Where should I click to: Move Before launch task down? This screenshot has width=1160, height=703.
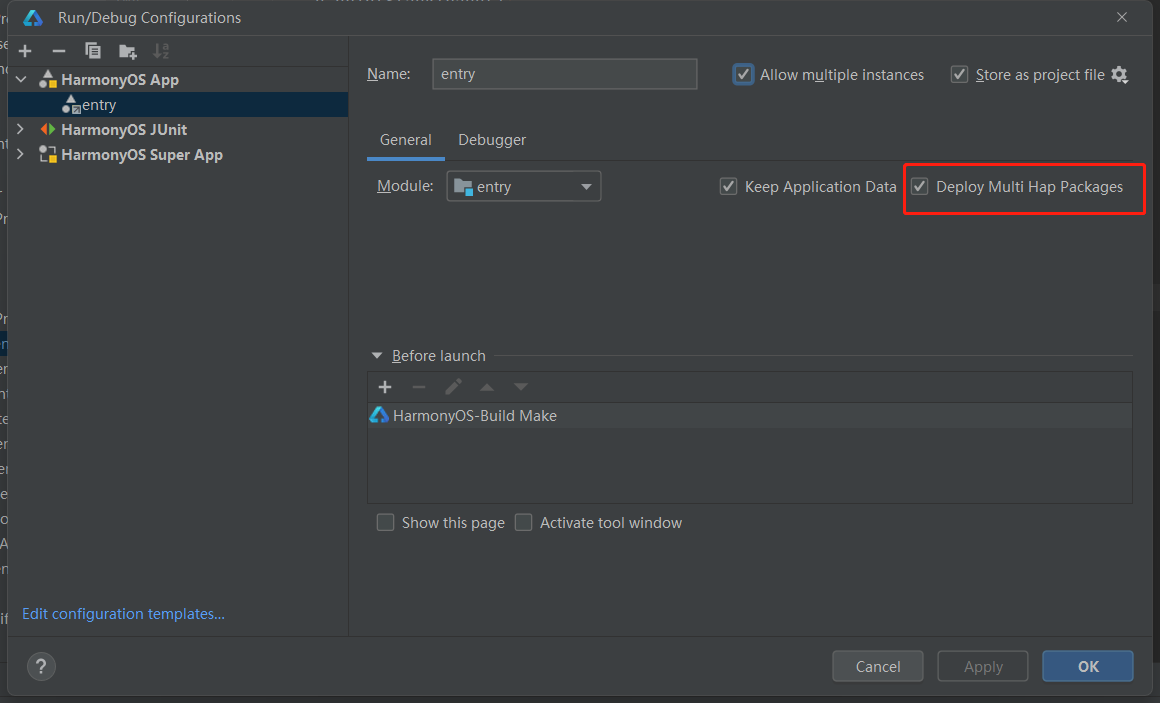(521, 387)
